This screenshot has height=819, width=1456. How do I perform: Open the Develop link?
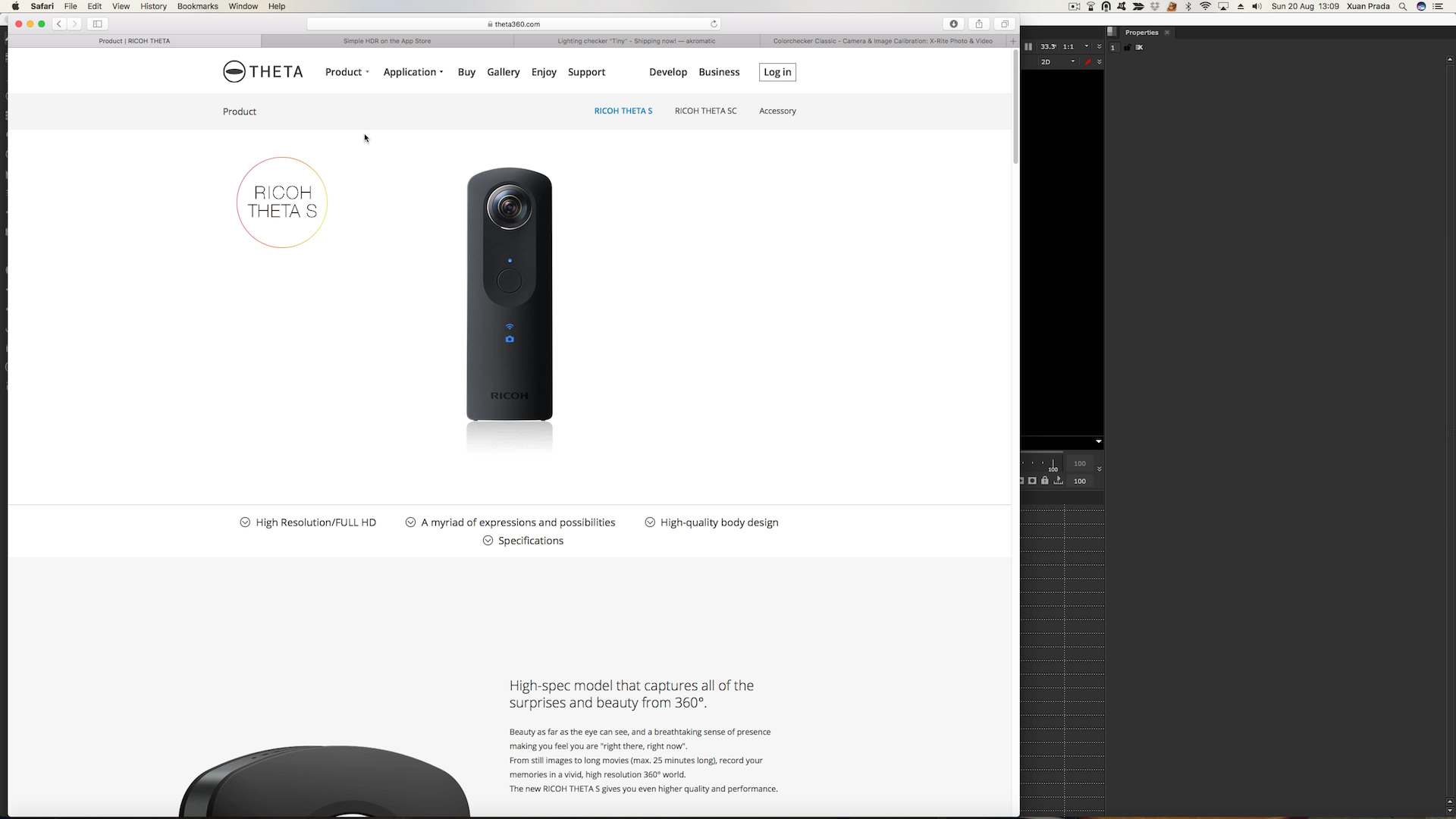(668, 72)
